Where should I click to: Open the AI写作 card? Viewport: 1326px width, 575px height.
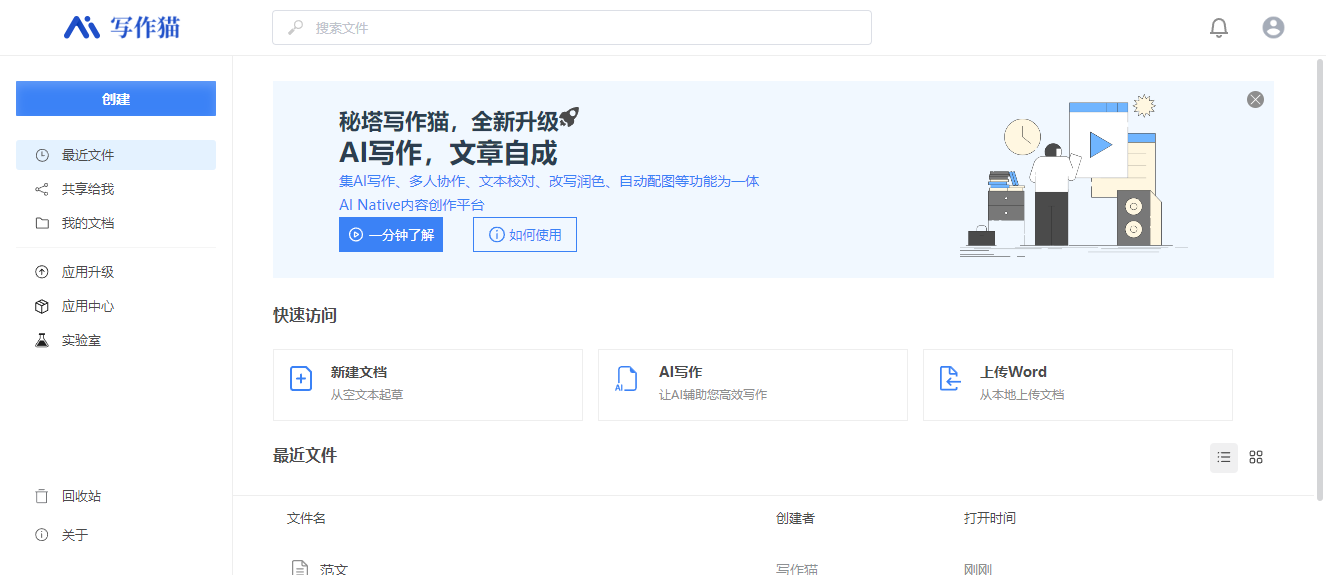point(753,385)
